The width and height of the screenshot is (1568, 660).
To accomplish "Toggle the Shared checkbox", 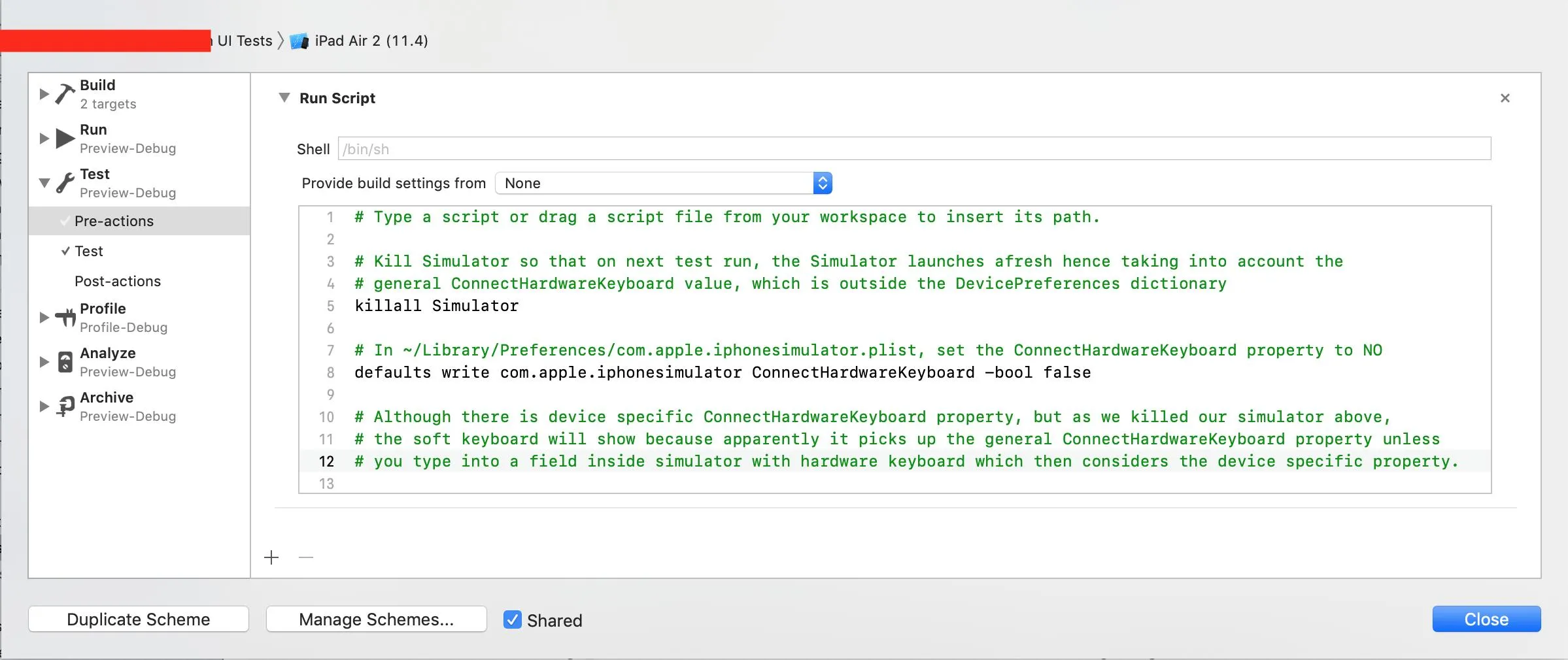I will 513,619.
